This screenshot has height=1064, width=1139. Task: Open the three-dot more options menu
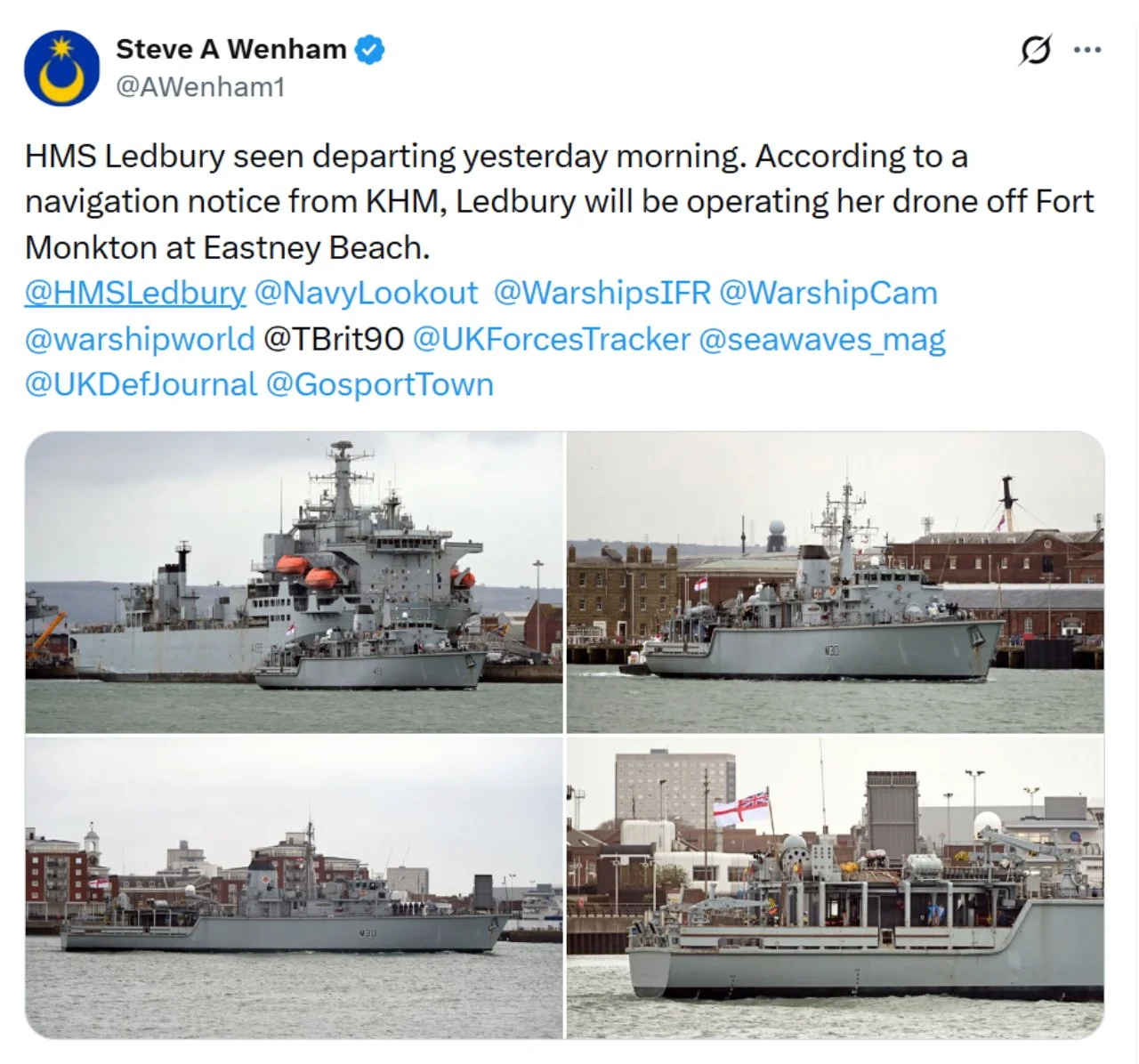(1087, 50)
